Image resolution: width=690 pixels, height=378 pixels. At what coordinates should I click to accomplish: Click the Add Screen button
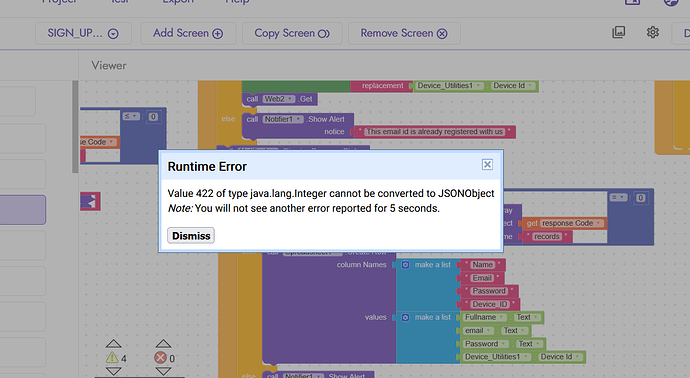coord(188,33)
